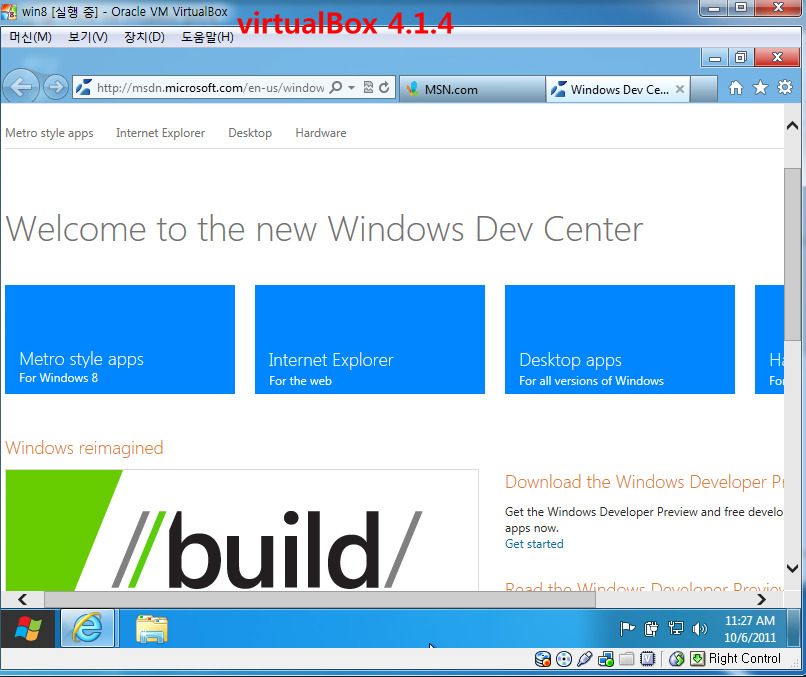806x677 pixels.
Task: Open Internet Explorer Home page icon
Action: (736, 88)
